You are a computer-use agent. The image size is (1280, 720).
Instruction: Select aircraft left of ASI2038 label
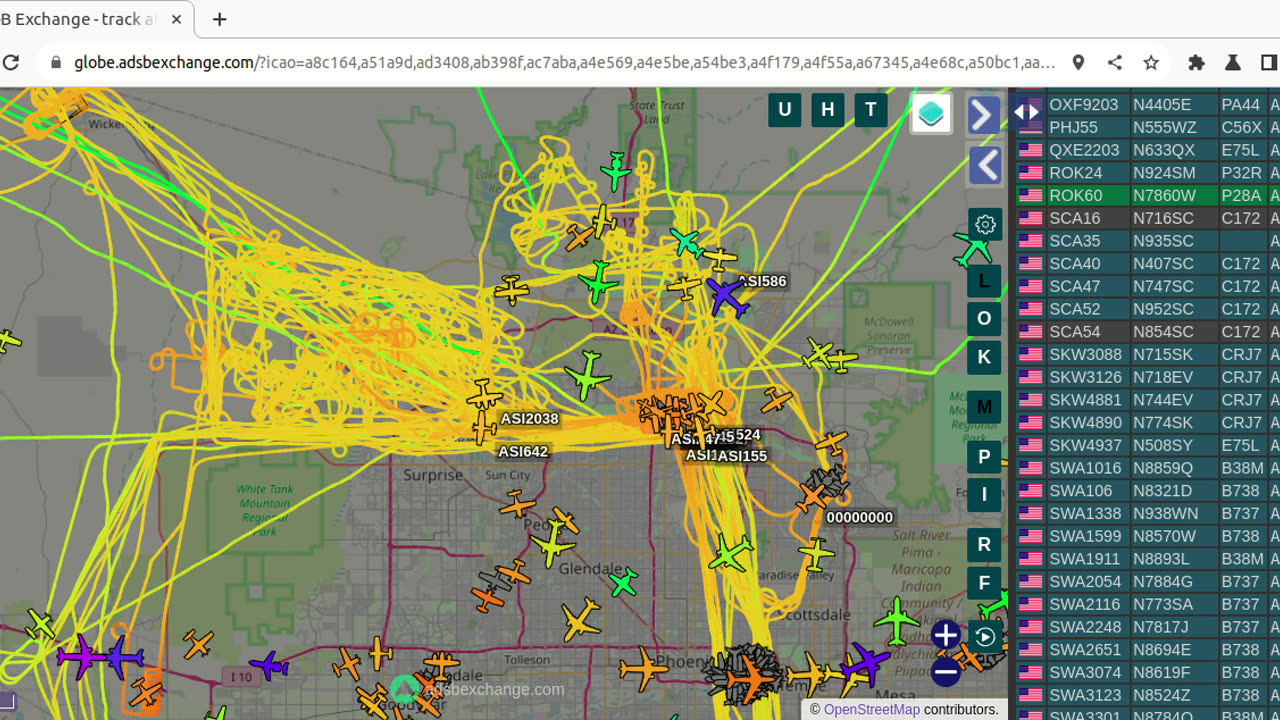[x=484, y=394]
